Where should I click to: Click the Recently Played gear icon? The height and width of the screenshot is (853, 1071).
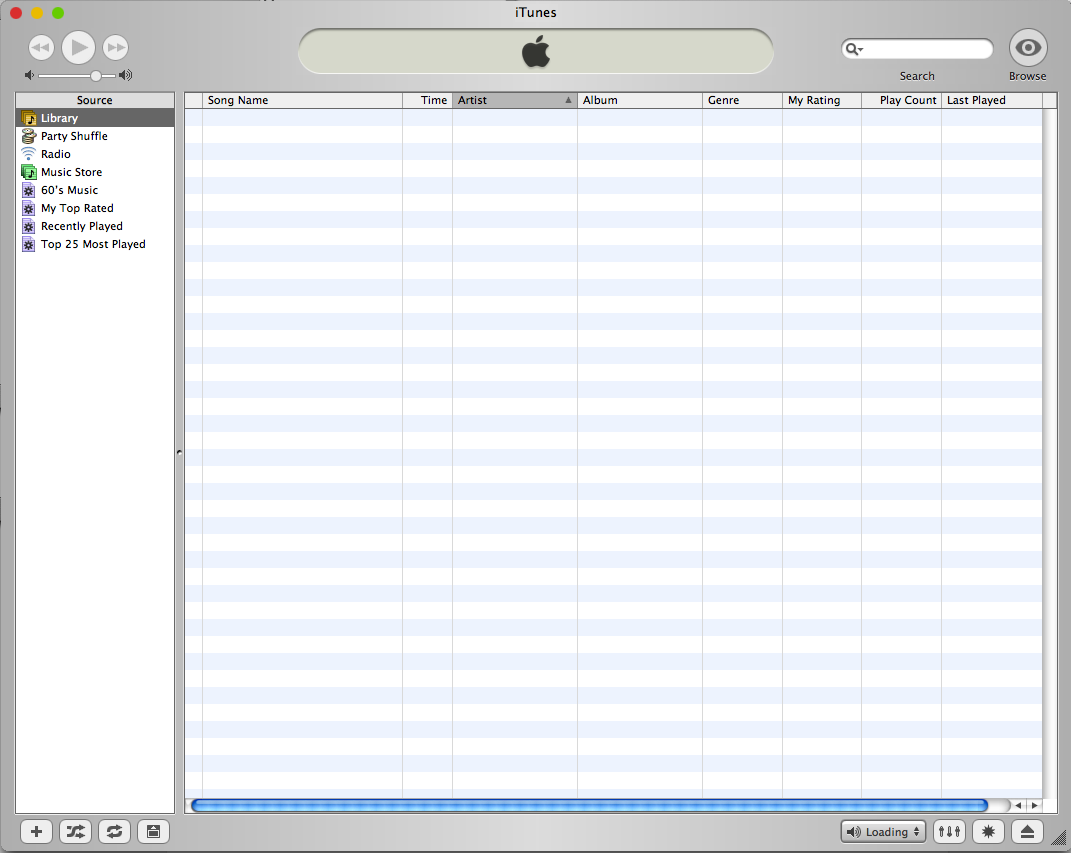pos(28,226)
